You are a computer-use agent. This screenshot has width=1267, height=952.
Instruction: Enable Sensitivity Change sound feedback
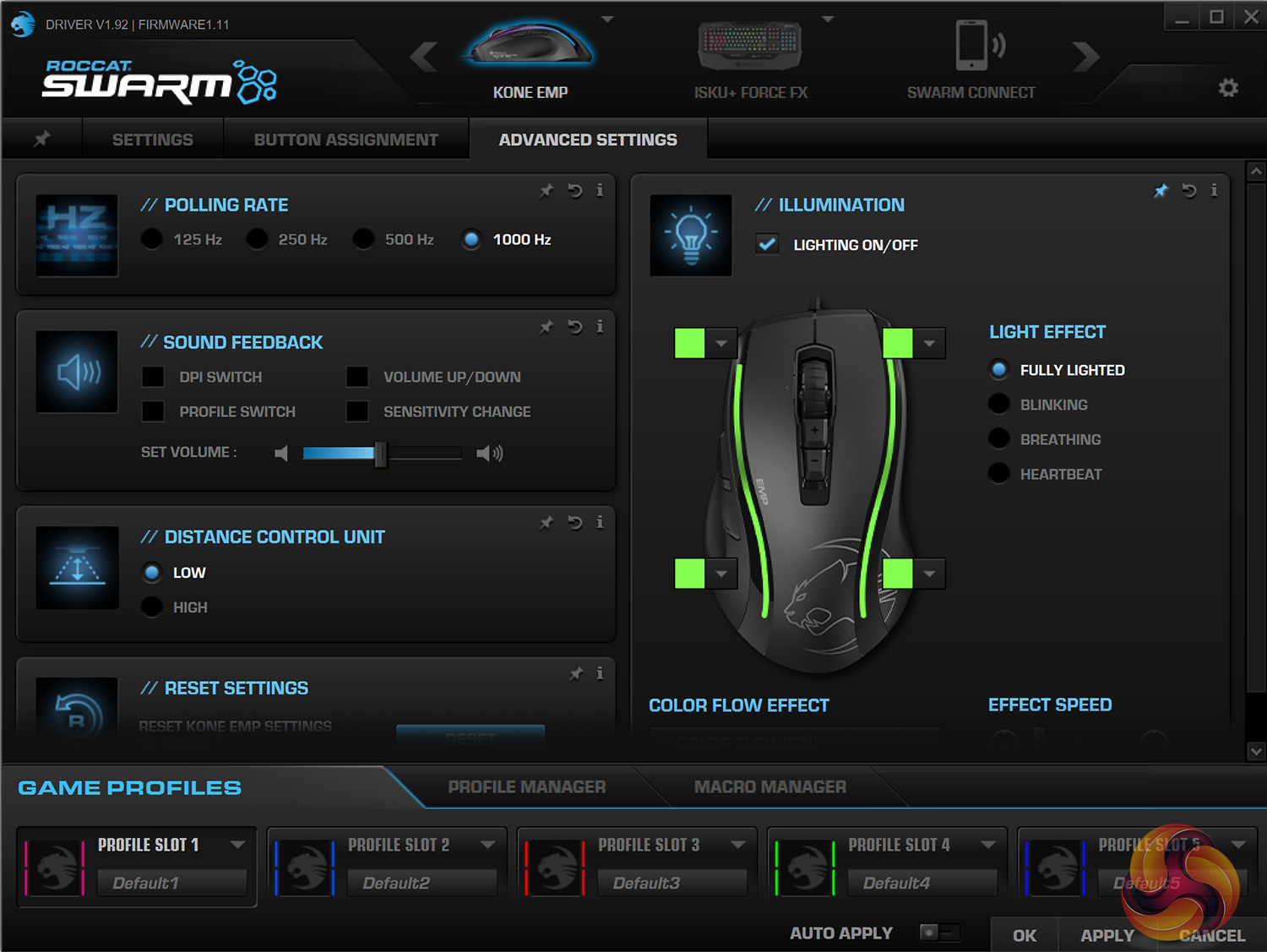(357, 411)
